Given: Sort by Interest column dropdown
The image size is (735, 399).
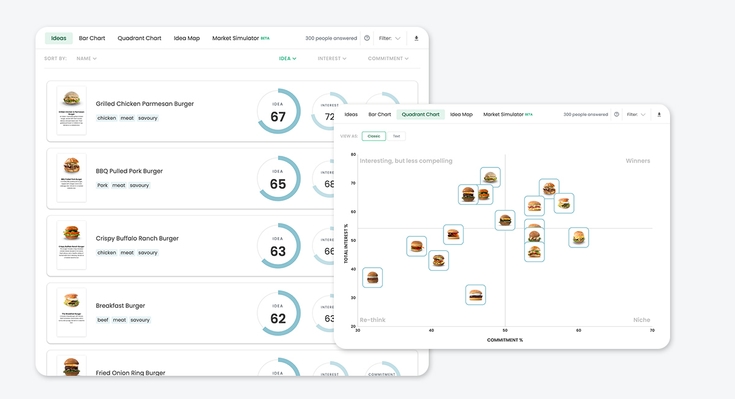Looking at the screenshot, I should [x=332, y=59].
